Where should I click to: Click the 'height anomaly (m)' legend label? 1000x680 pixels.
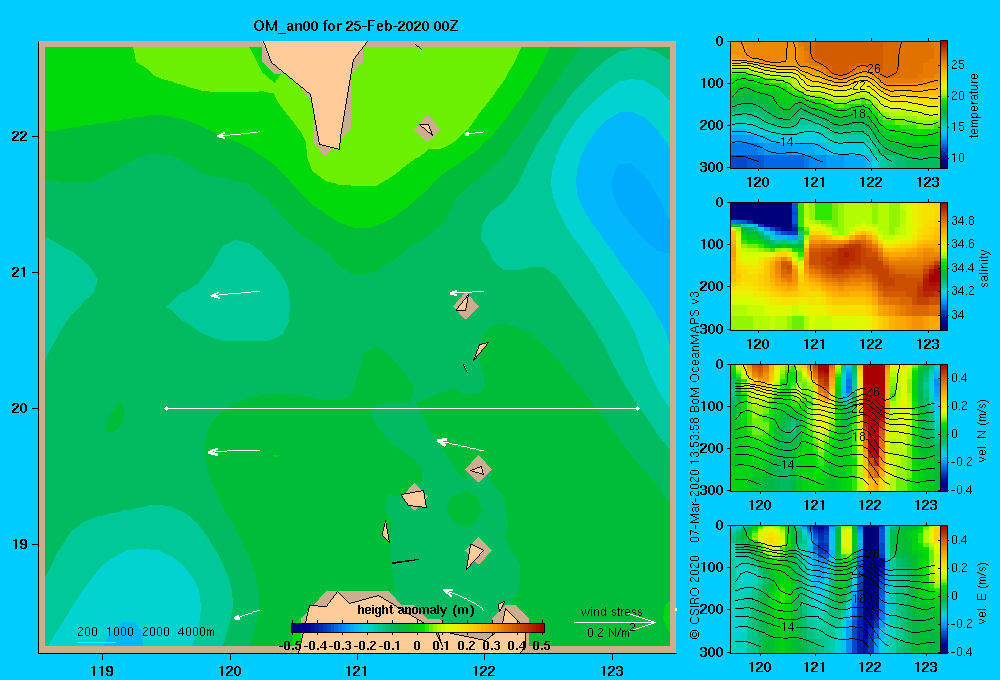click(x=416, y=610)
